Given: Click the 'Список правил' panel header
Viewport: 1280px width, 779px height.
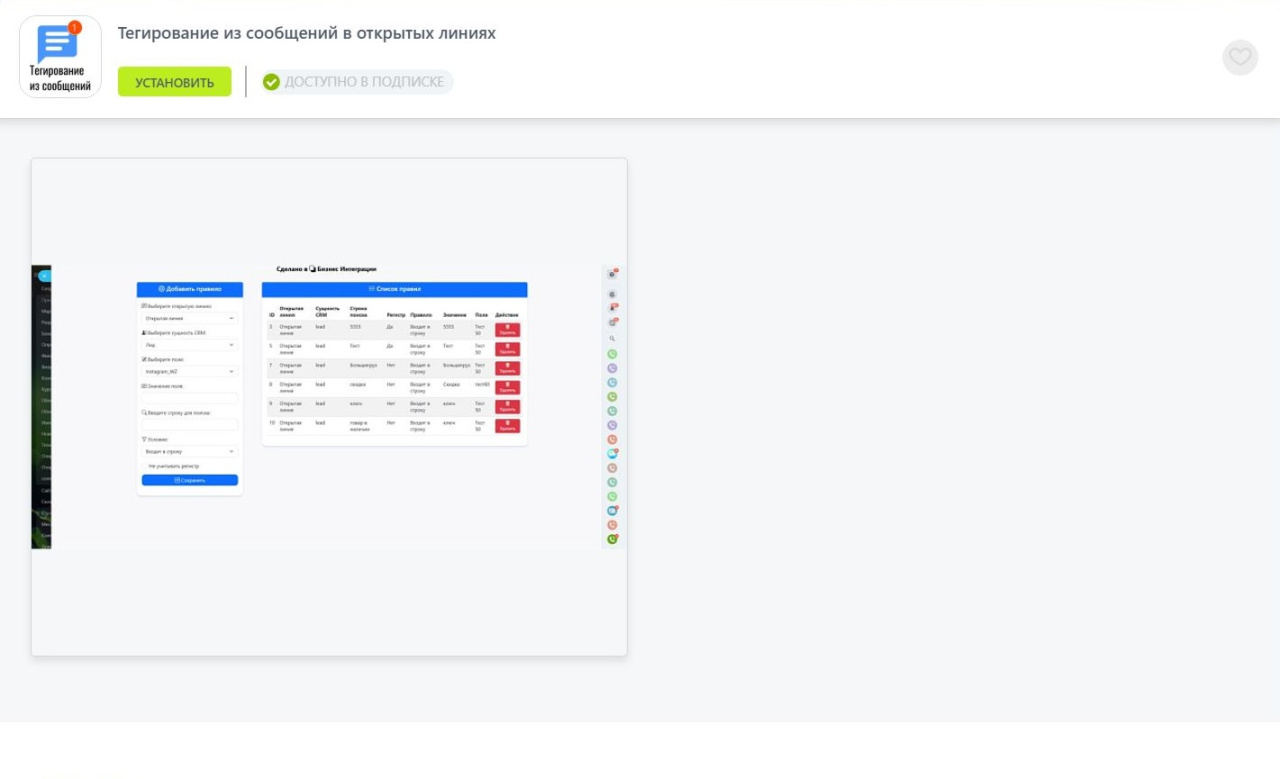Looking at the screenshot, I should tap(394, 289).
